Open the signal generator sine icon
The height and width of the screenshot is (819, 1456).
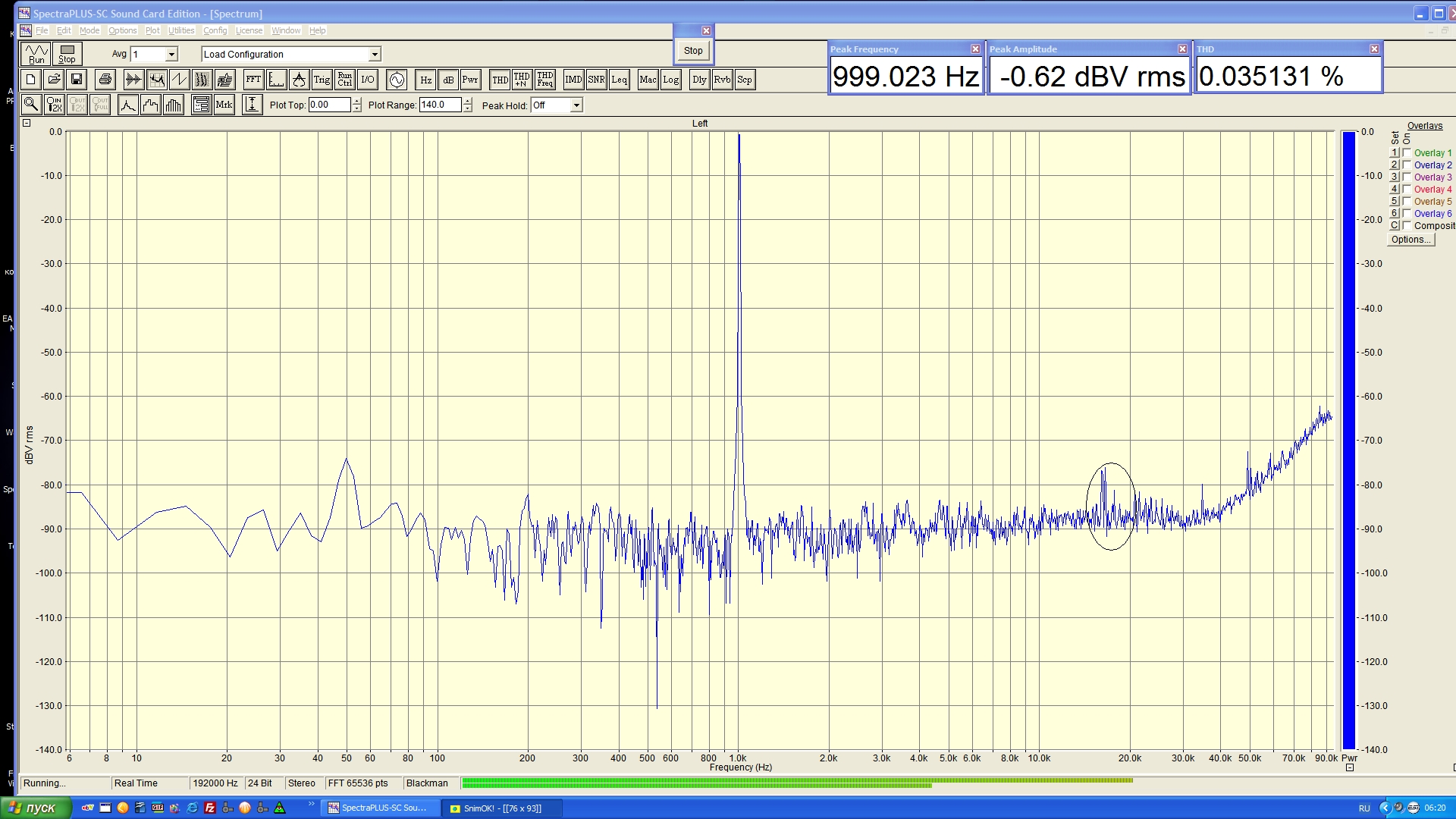pos(397,80)
